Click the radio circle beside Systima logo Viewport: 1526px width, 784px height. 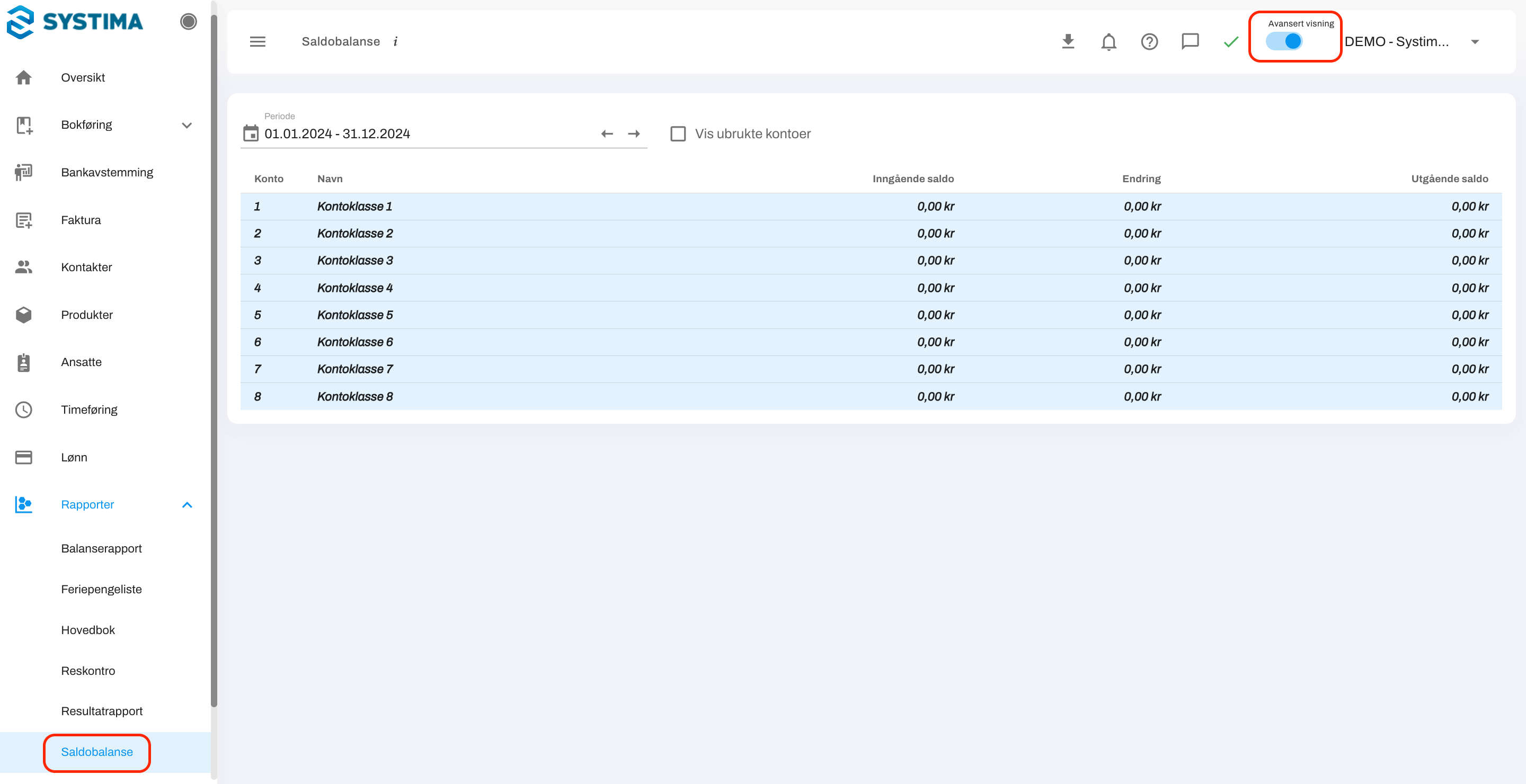tap(189, 22)
